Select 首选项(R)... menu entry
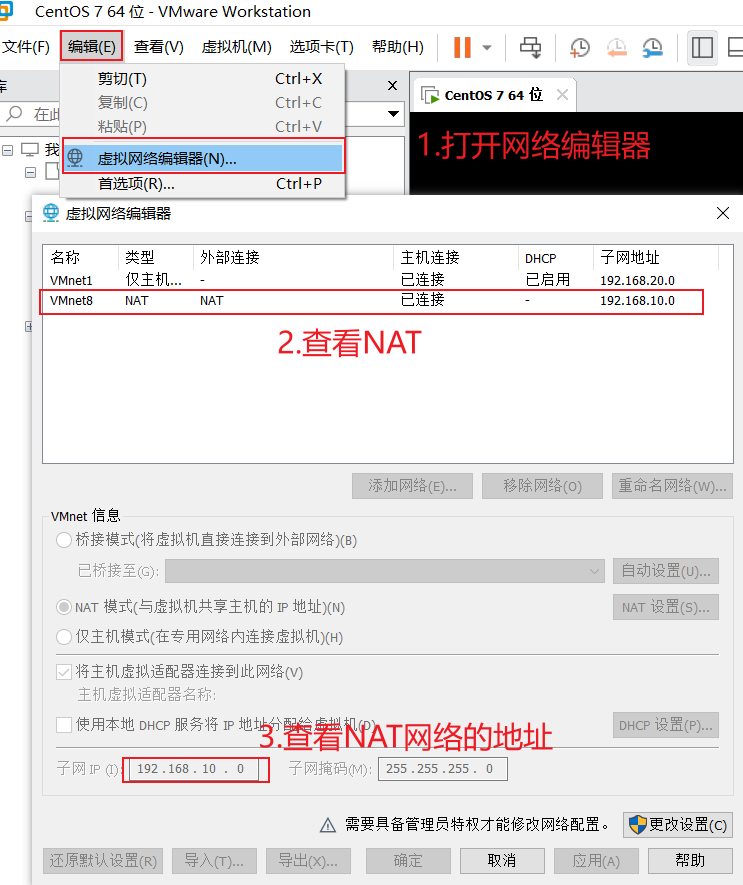 pyautogui.click(x=203, y=183)
